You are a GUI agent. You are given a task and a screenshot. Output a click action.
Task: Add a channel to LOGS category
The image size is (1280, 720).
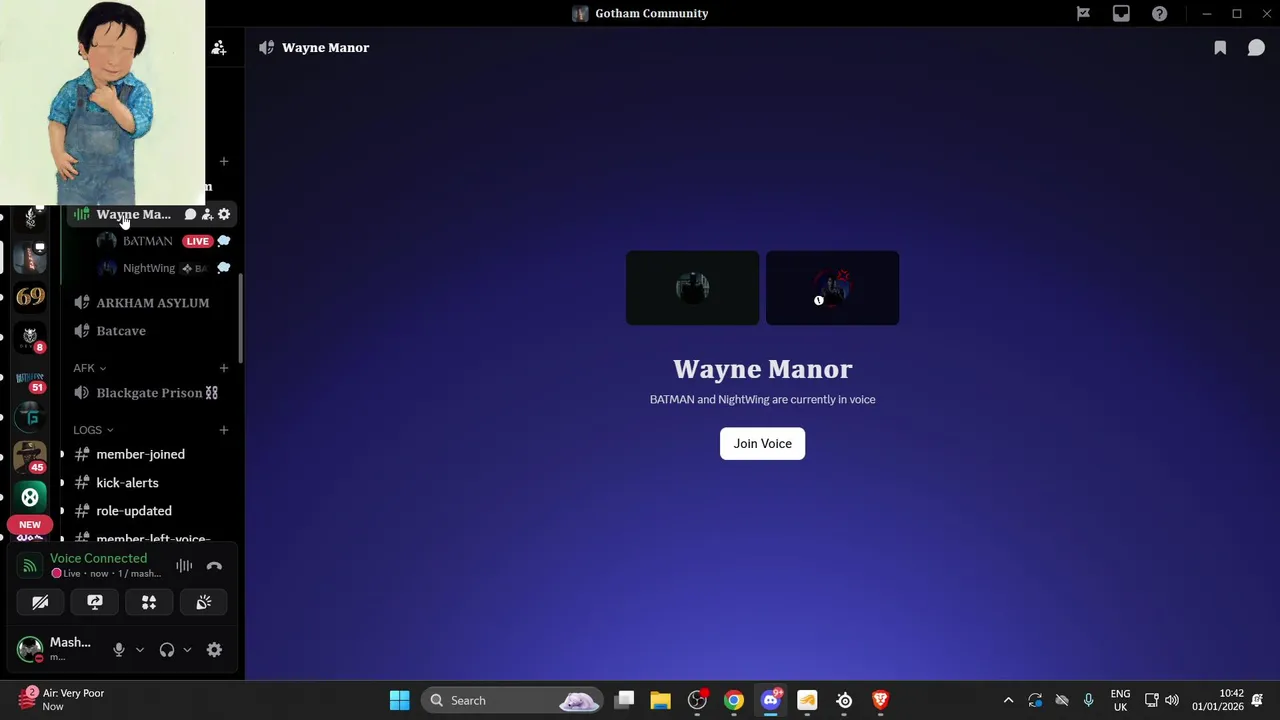point(224,430)
